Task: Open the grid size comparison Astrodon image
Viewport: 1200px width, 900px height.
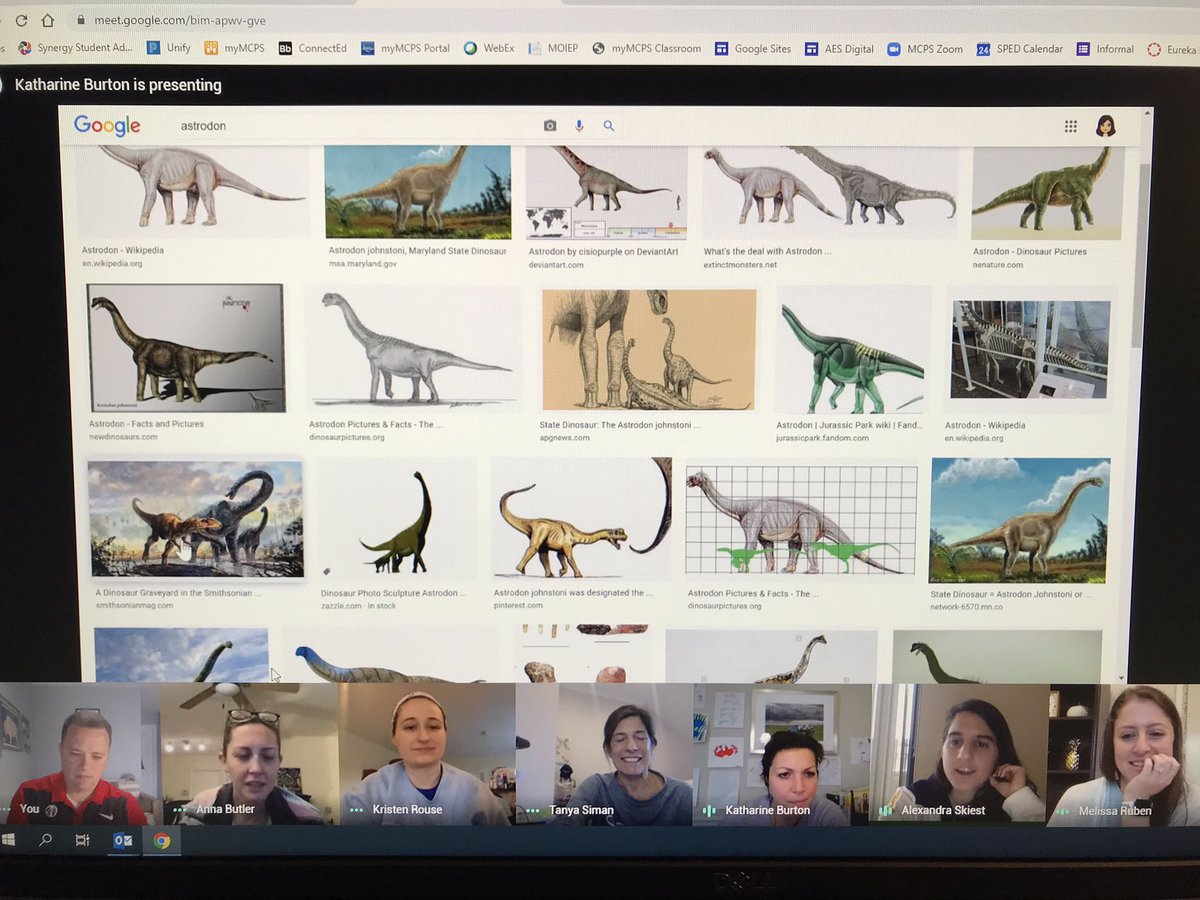Action: (x=802, y=520)
